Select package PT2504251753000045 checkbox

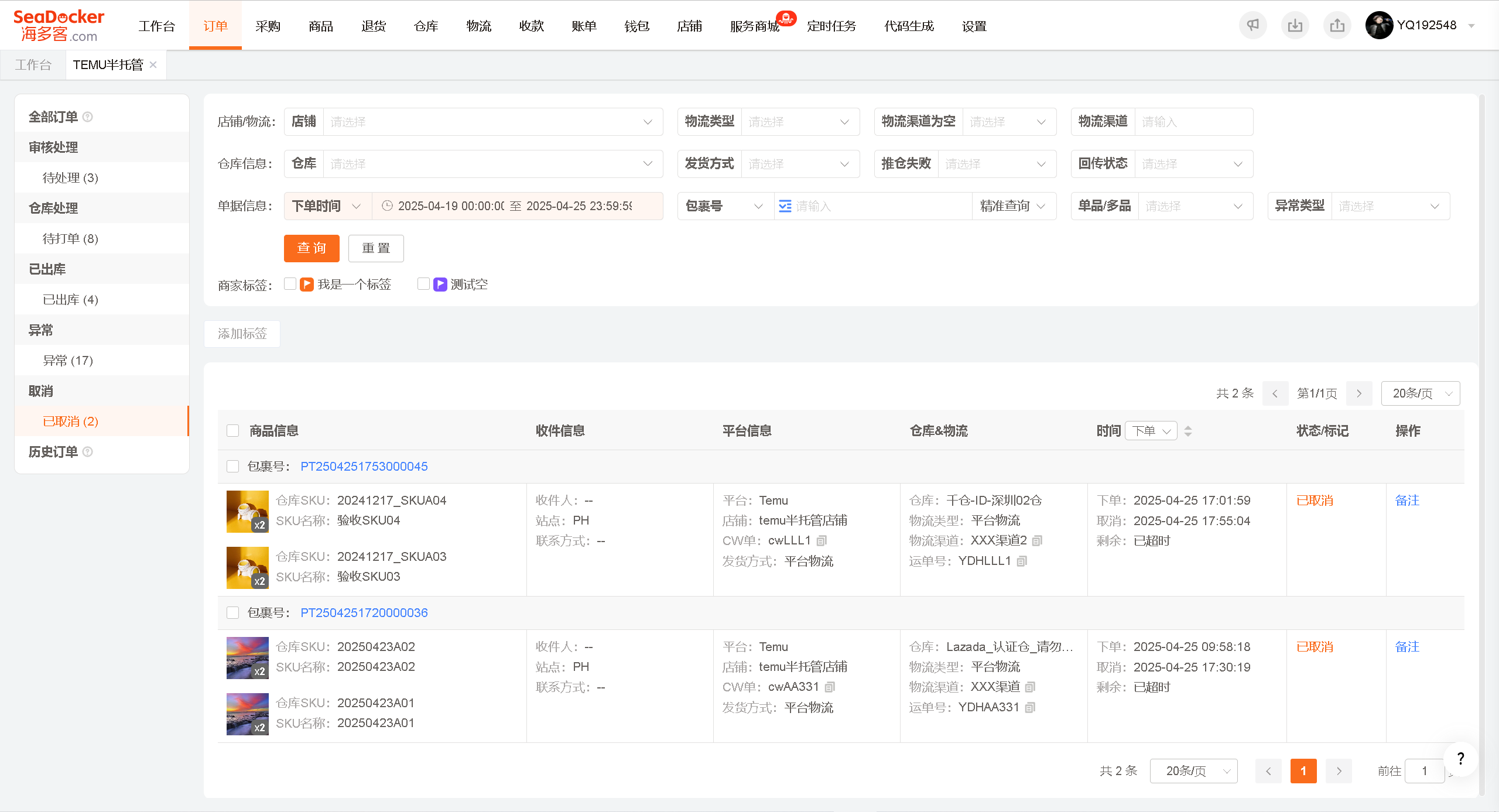233,467
